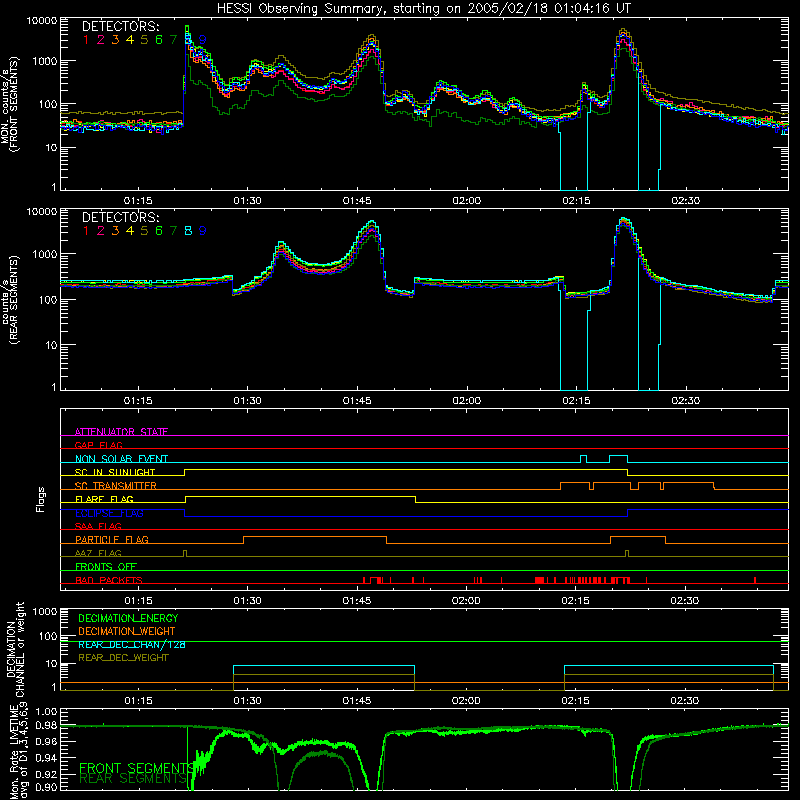This screenshot has height=800, width=800.
Task: Click DETECTORS: label in front segments panel
Action: [121, 27]
